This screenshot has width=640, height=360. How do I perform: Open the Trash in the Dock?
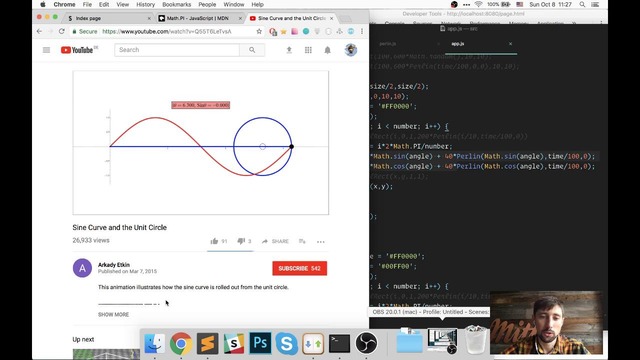pos(476,340)
